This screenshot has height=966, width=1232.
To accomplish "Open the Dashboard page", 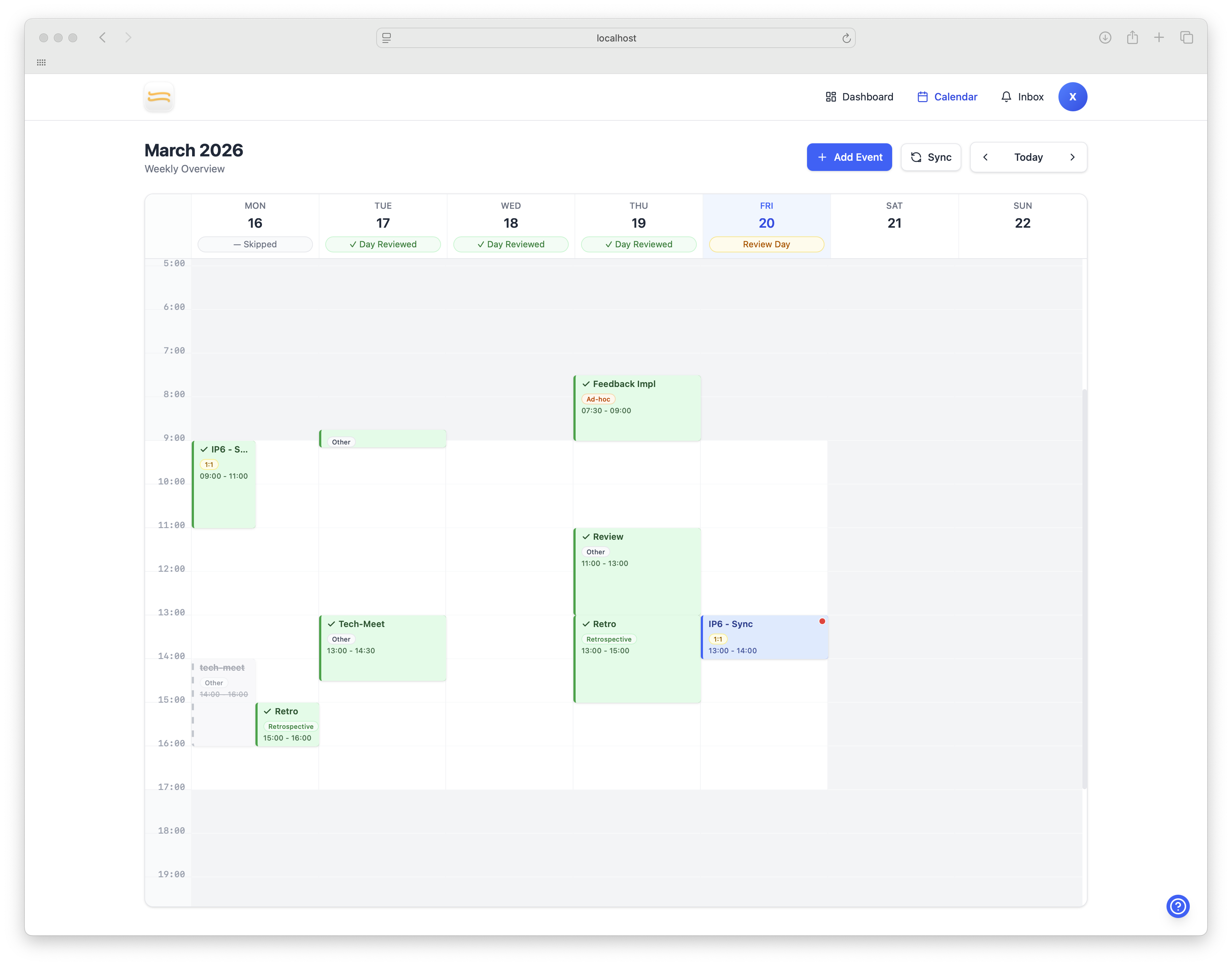I will click(859, 97).
